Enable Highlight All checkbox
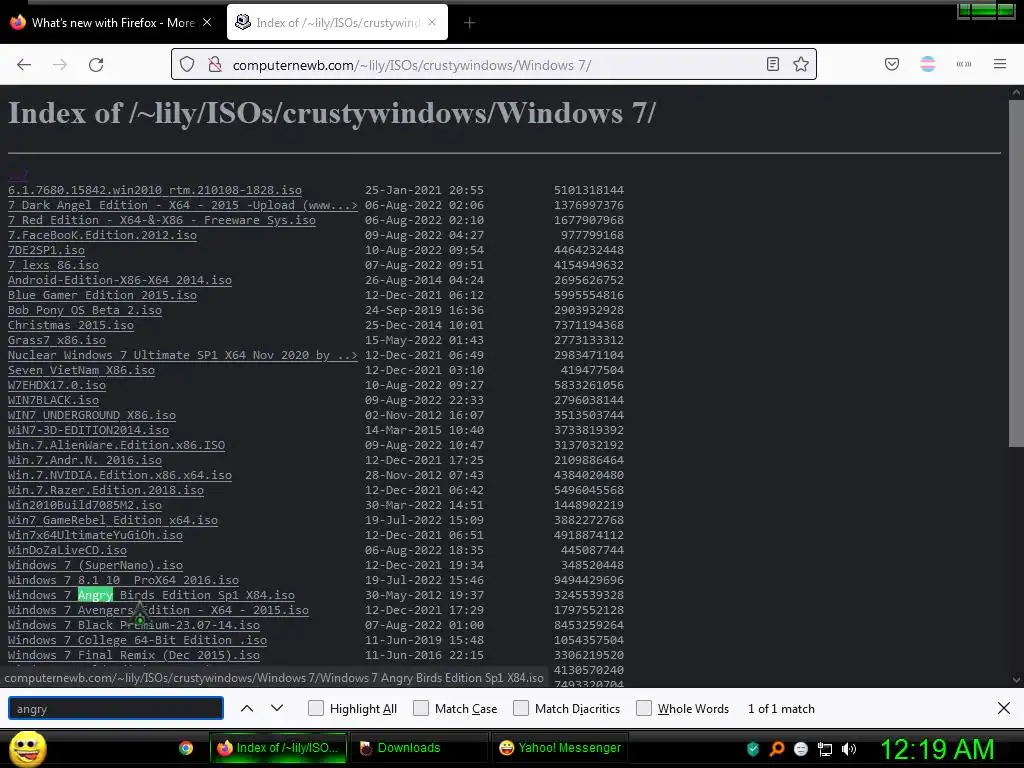1024x768 pixels. pos(315,708)
